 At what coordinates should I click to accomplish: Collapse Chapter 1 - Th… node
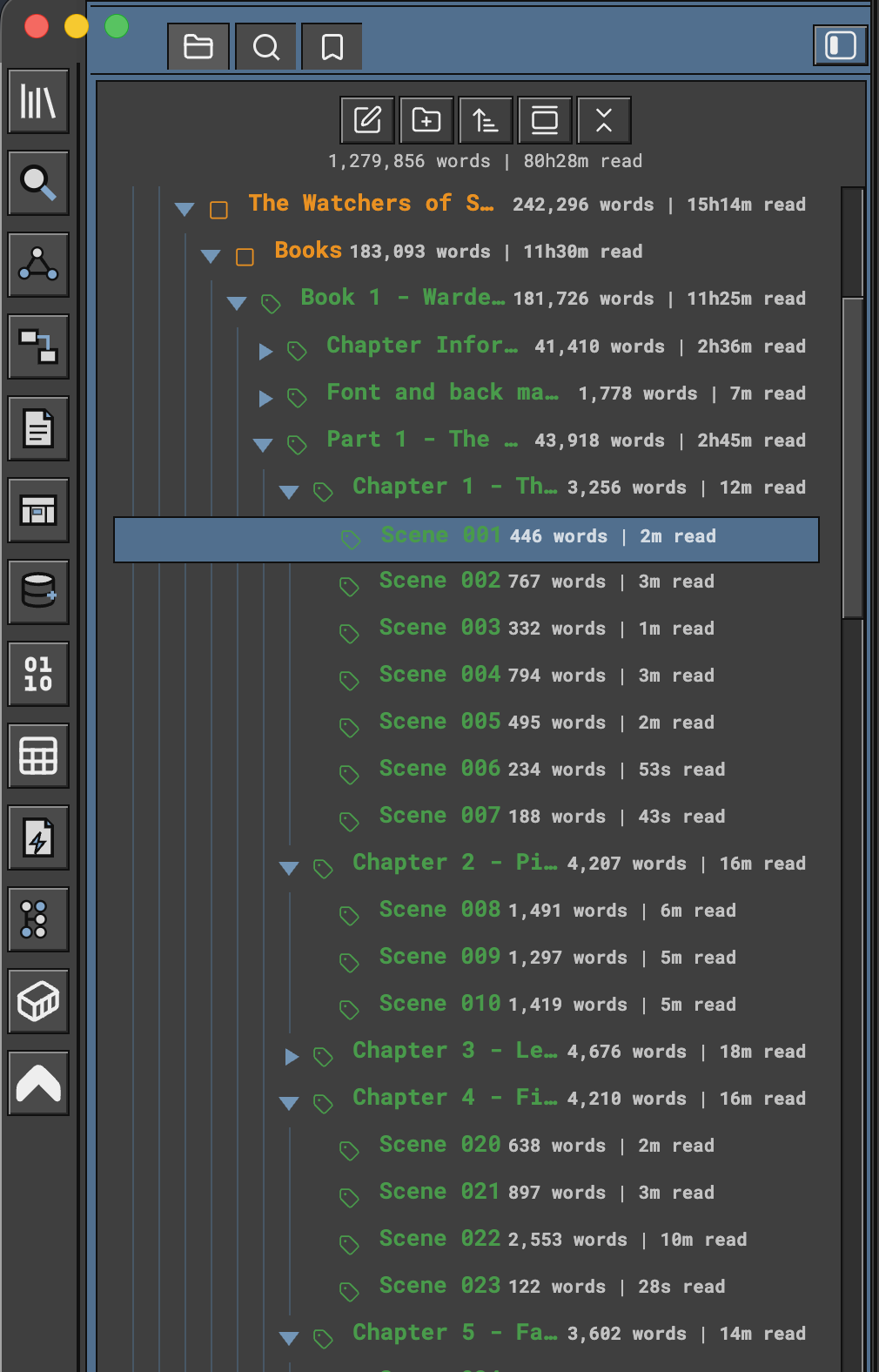289,492
